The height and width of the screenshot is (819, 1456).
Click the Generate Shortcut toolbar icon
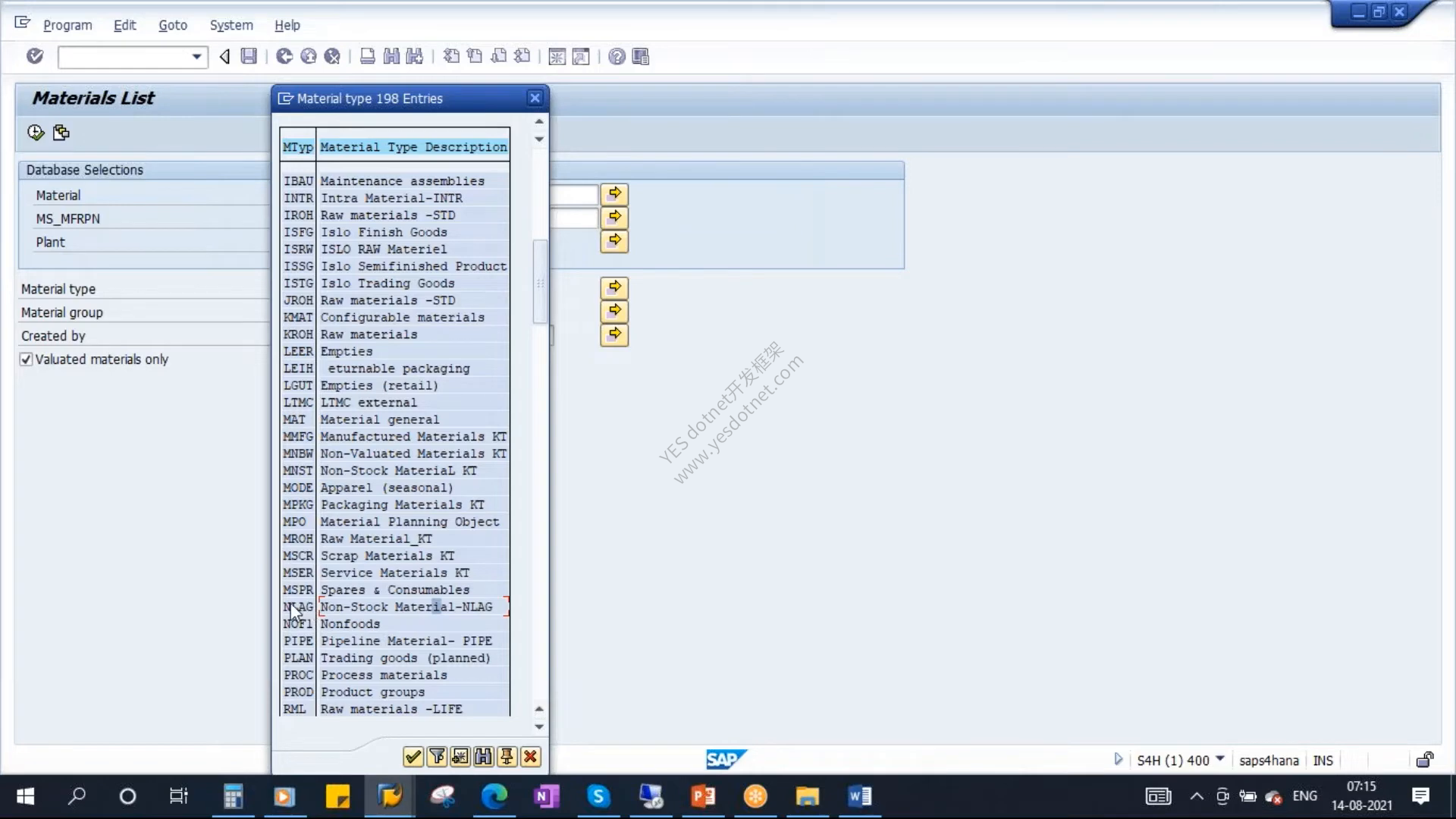pyautogui.click(x=581, y=56)
